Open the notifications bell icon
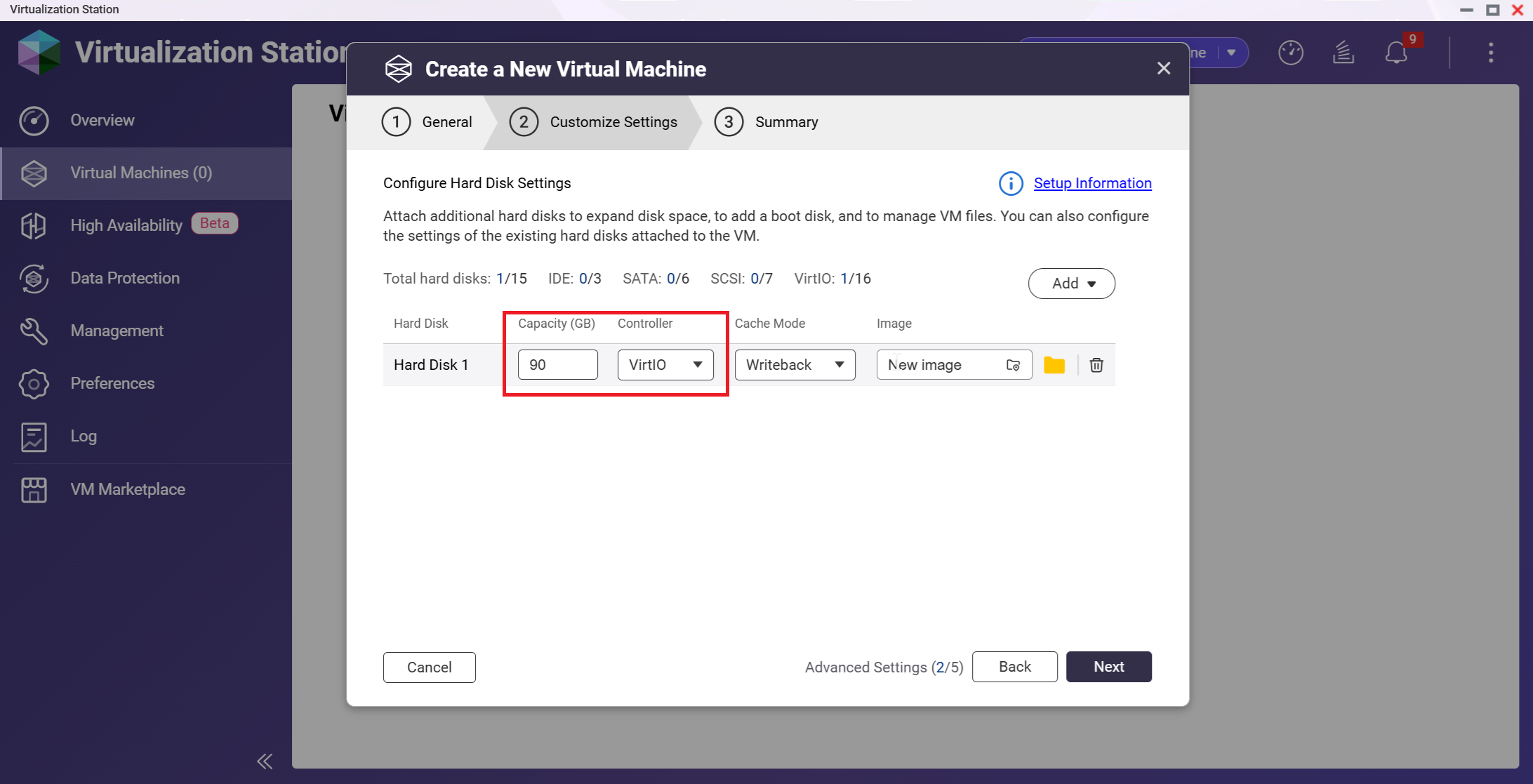1533x784 pixels. coord(1396,53)
